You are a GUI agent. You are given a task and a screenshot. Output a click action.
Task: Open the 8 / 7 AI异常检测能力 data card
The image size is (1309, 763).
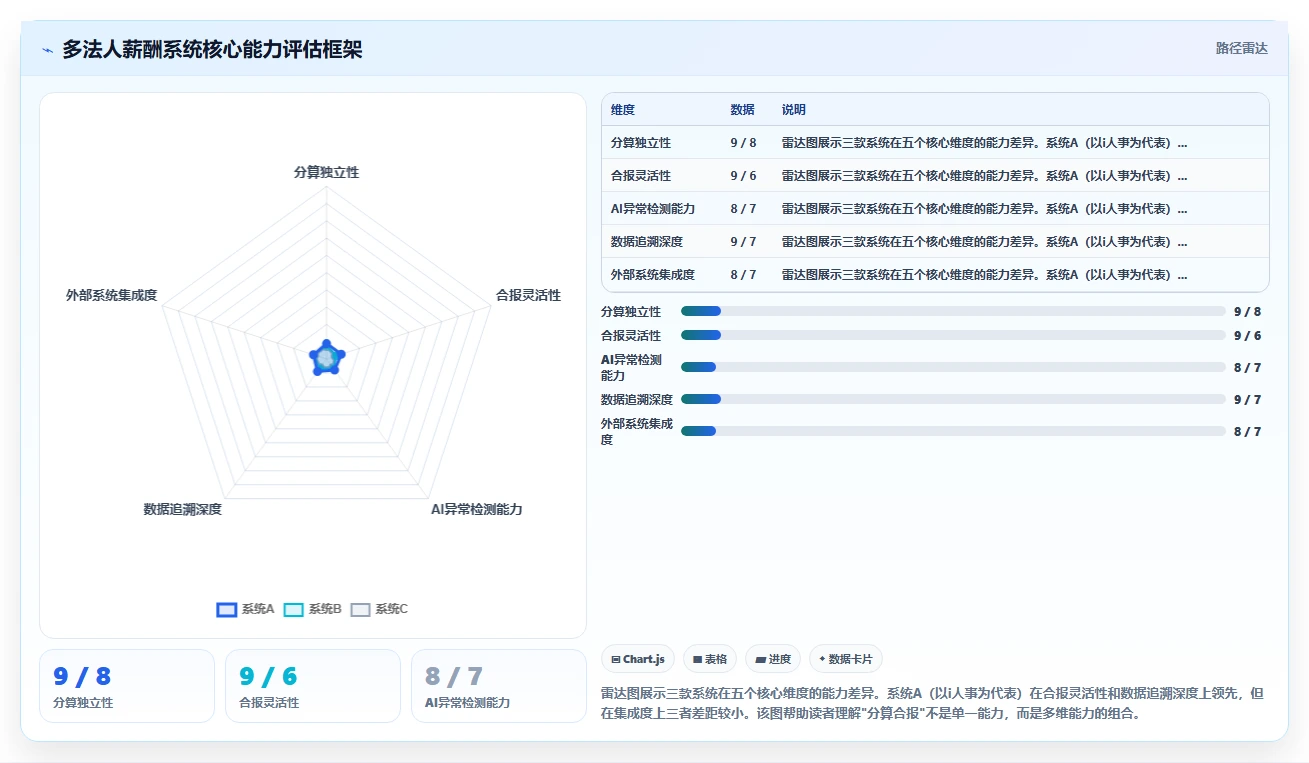(x=499, y=686)
